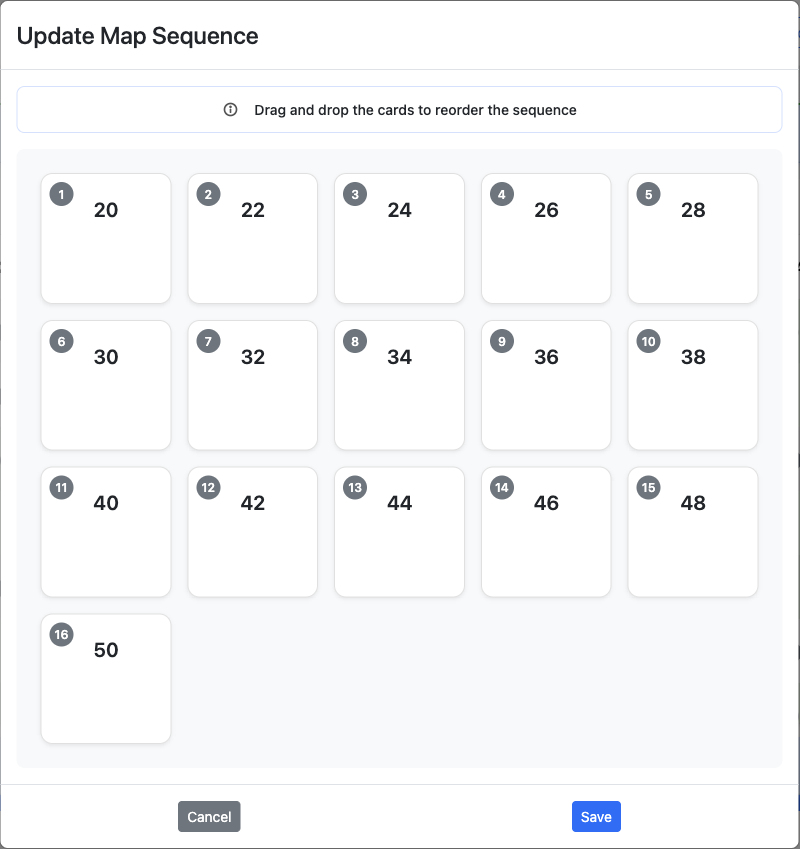Select the card showing 26
This screenshot has width=800, height=849.
(546, 238)
